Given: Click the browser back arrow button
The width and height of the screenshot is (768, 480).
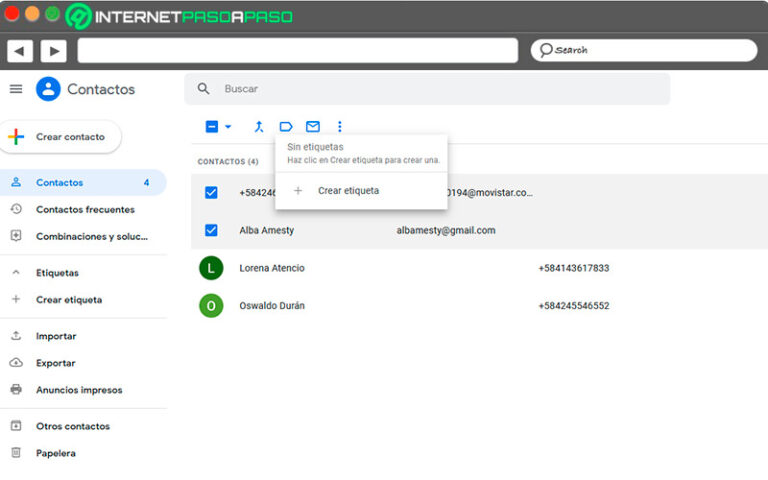Looking at the screenshot, I should click(x=20, y=51).
